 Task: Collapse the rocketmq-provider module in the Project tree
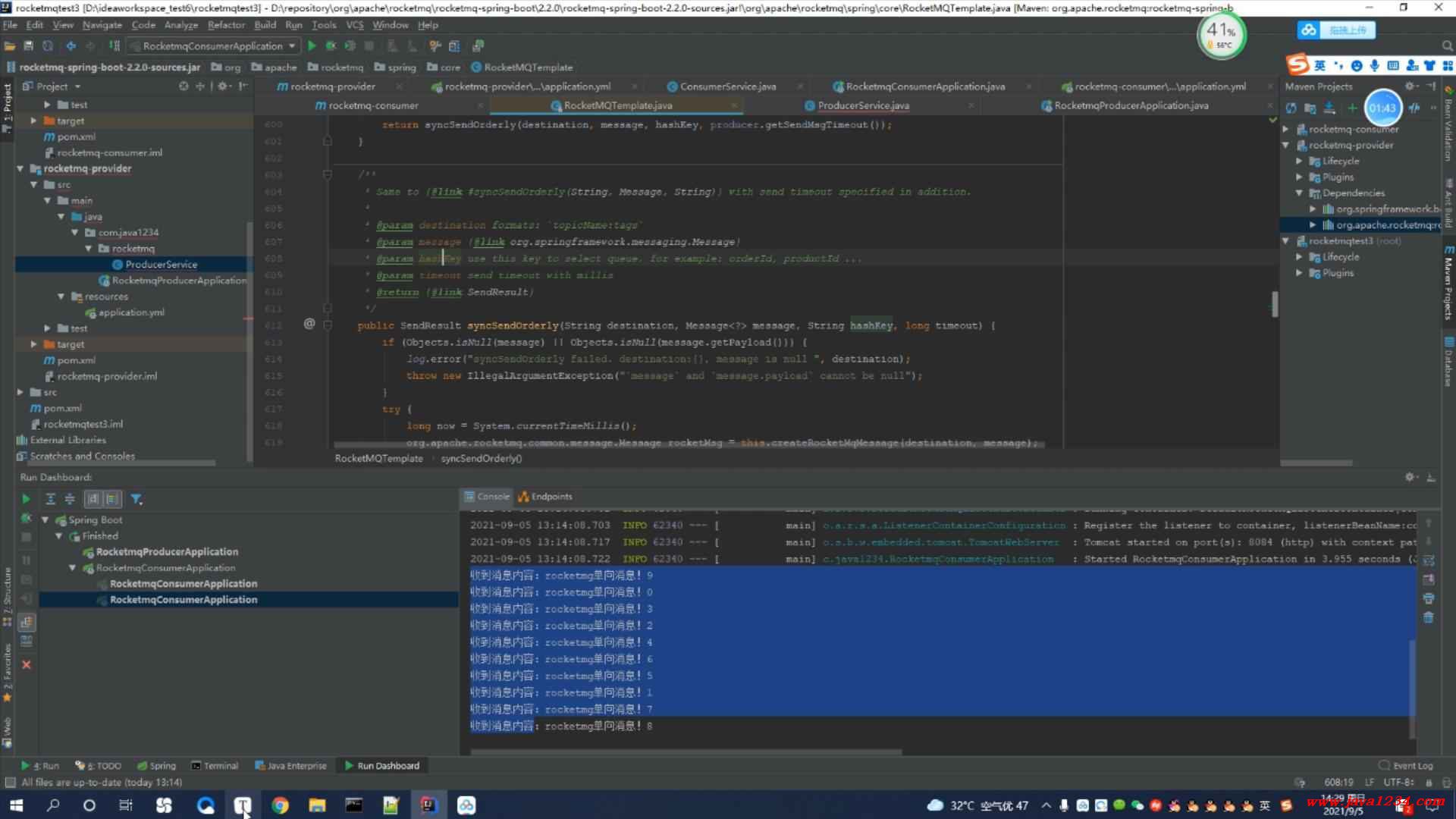(x=20, y=168)
